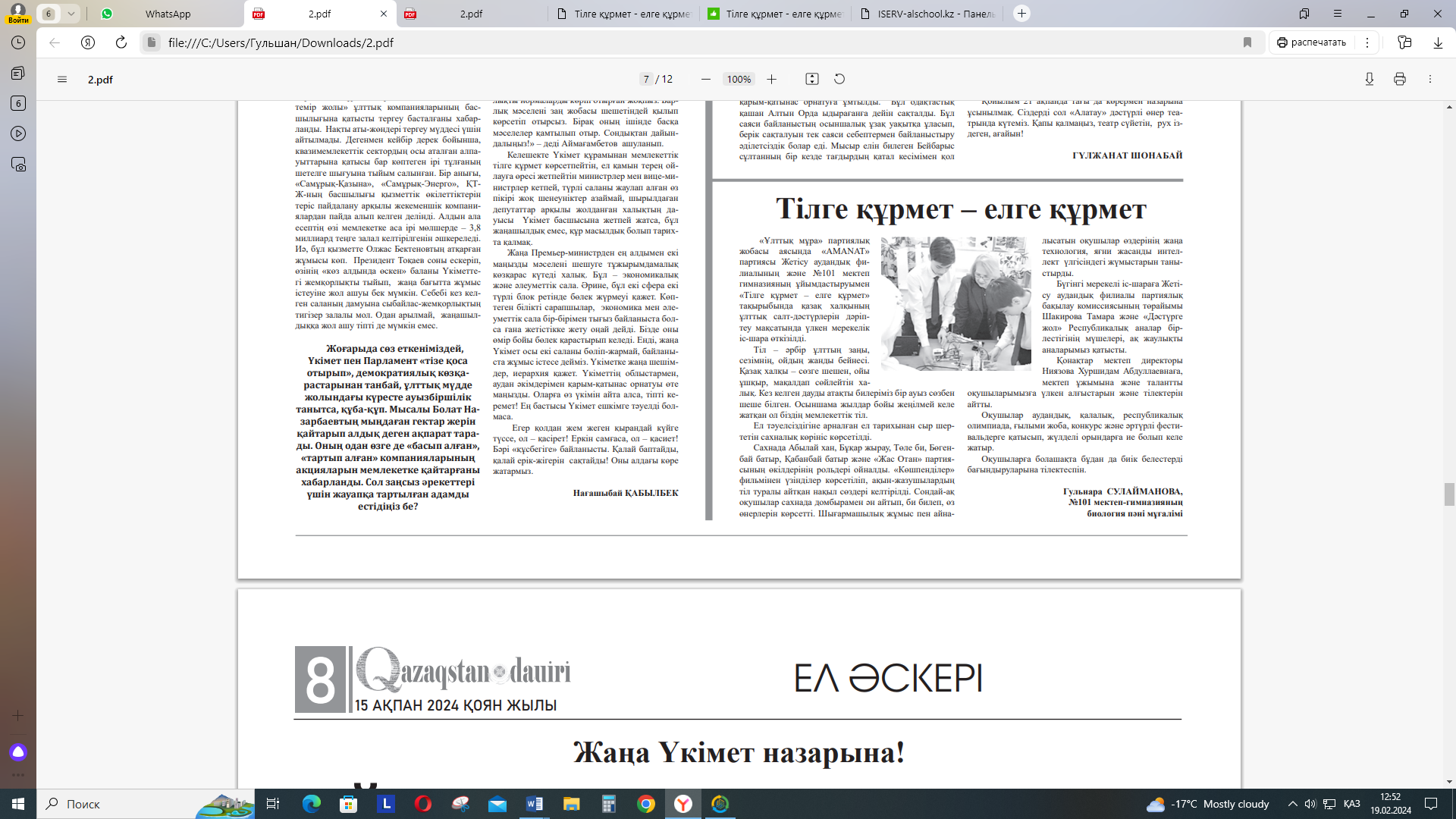Switch to the ISERV-alschool.kz tab

pos(927,14)
